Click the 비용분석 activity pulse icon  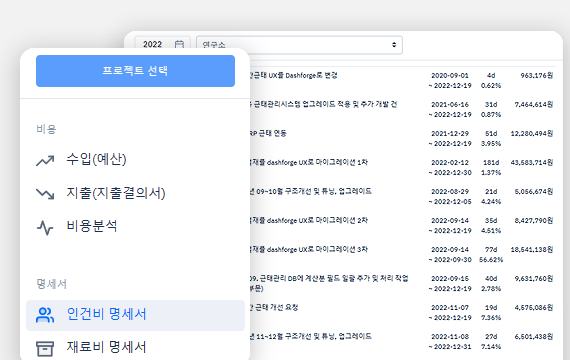coord(45,228)
